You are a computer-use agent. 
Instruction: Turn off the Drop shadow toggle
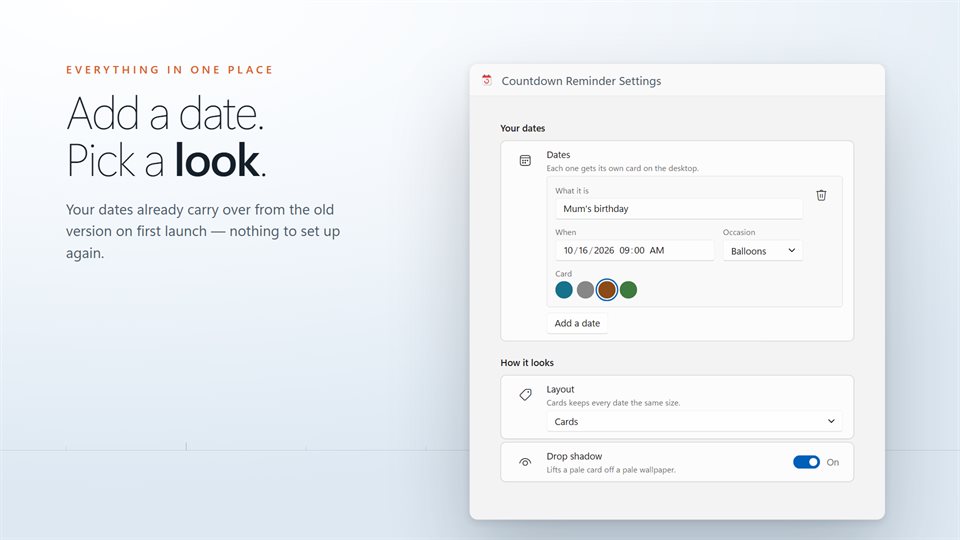(x=806, y=462)
